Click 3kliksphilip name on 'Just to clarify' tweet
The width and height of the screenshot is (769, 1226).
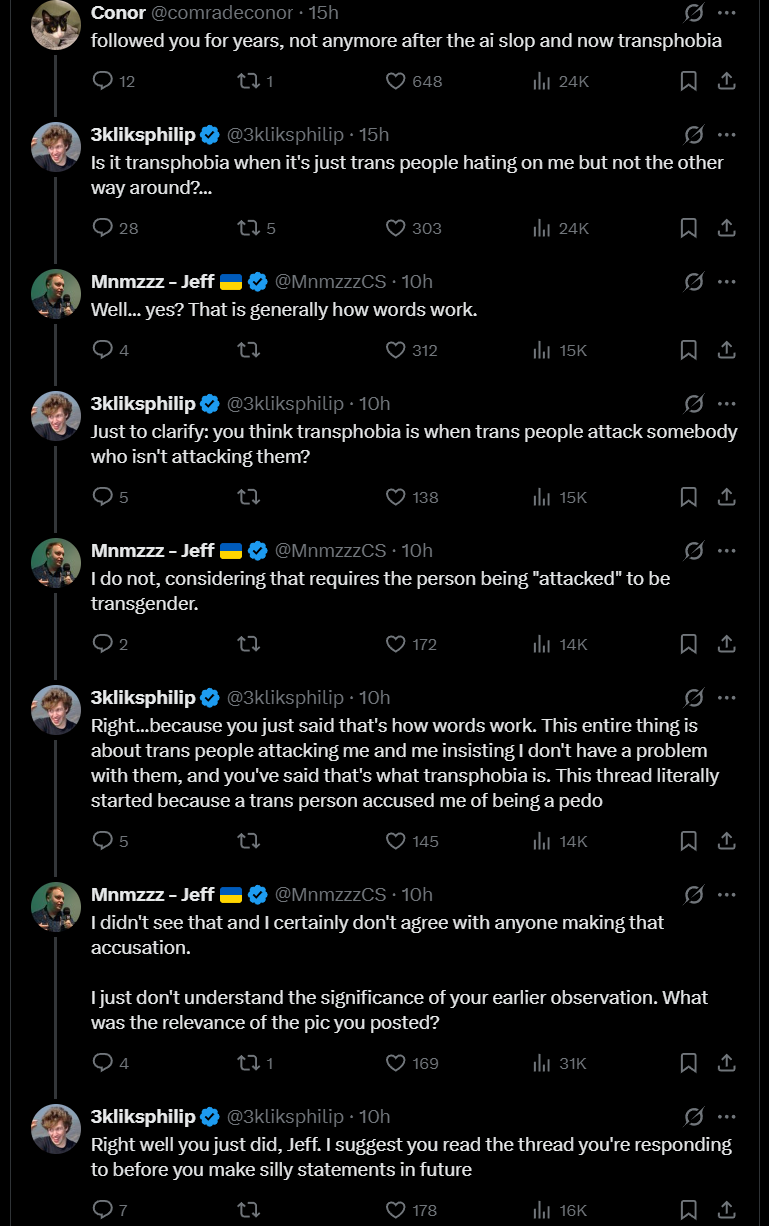click(143, 404)
